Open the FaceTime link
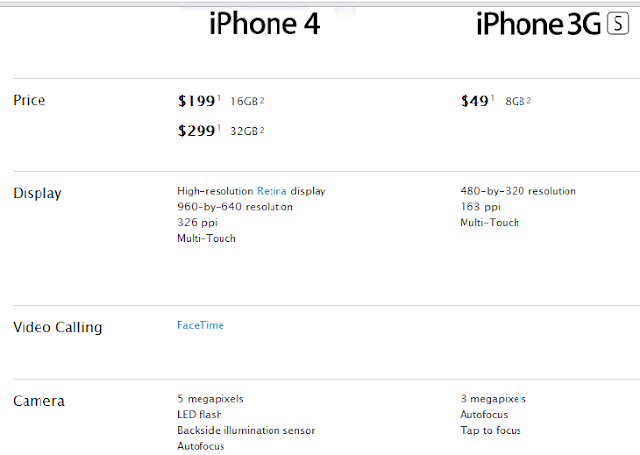 coord(199,326)
